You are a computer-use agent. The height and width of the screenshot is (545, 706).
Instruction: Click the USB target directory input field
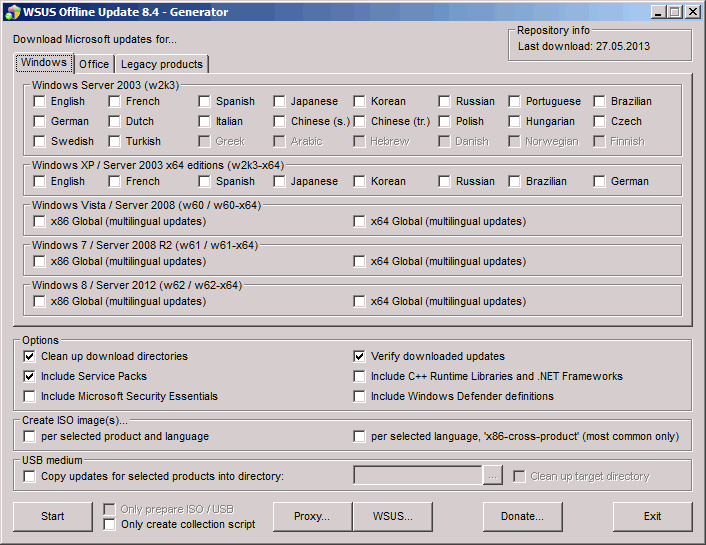[418, 476]
